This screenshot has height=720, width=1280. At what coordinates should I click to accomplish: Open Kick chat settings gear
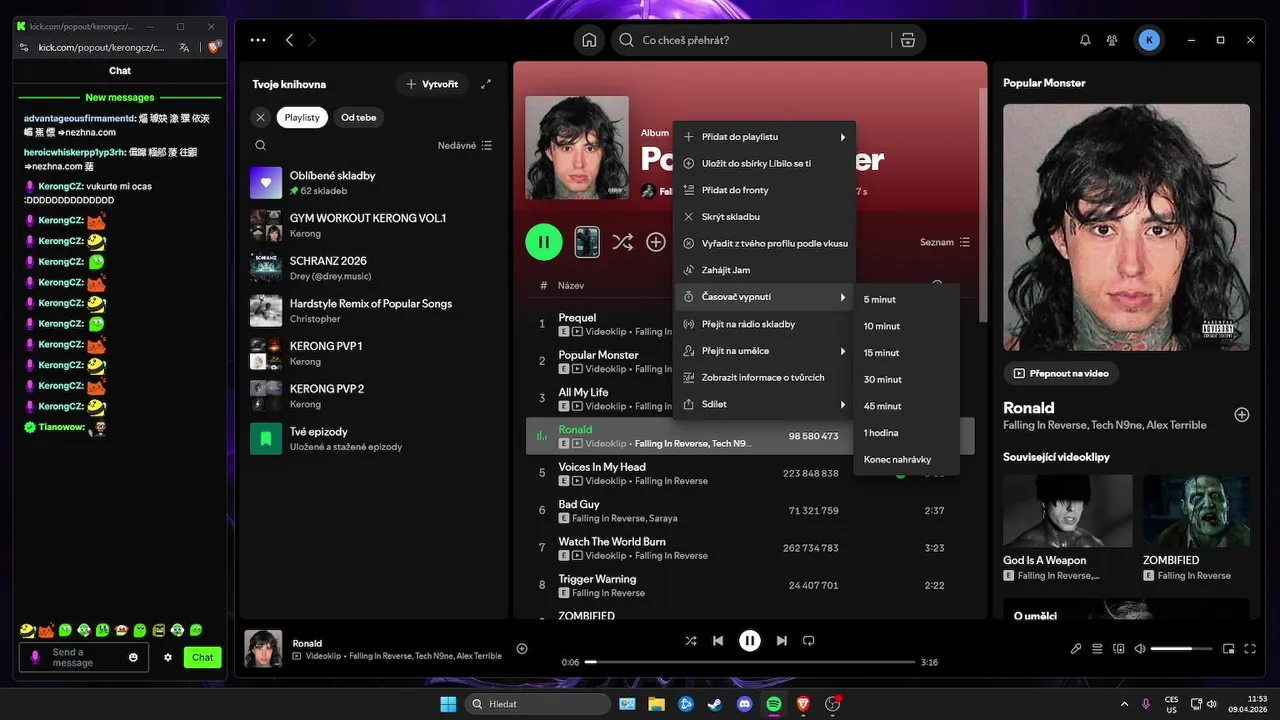[x=168, y=657]
